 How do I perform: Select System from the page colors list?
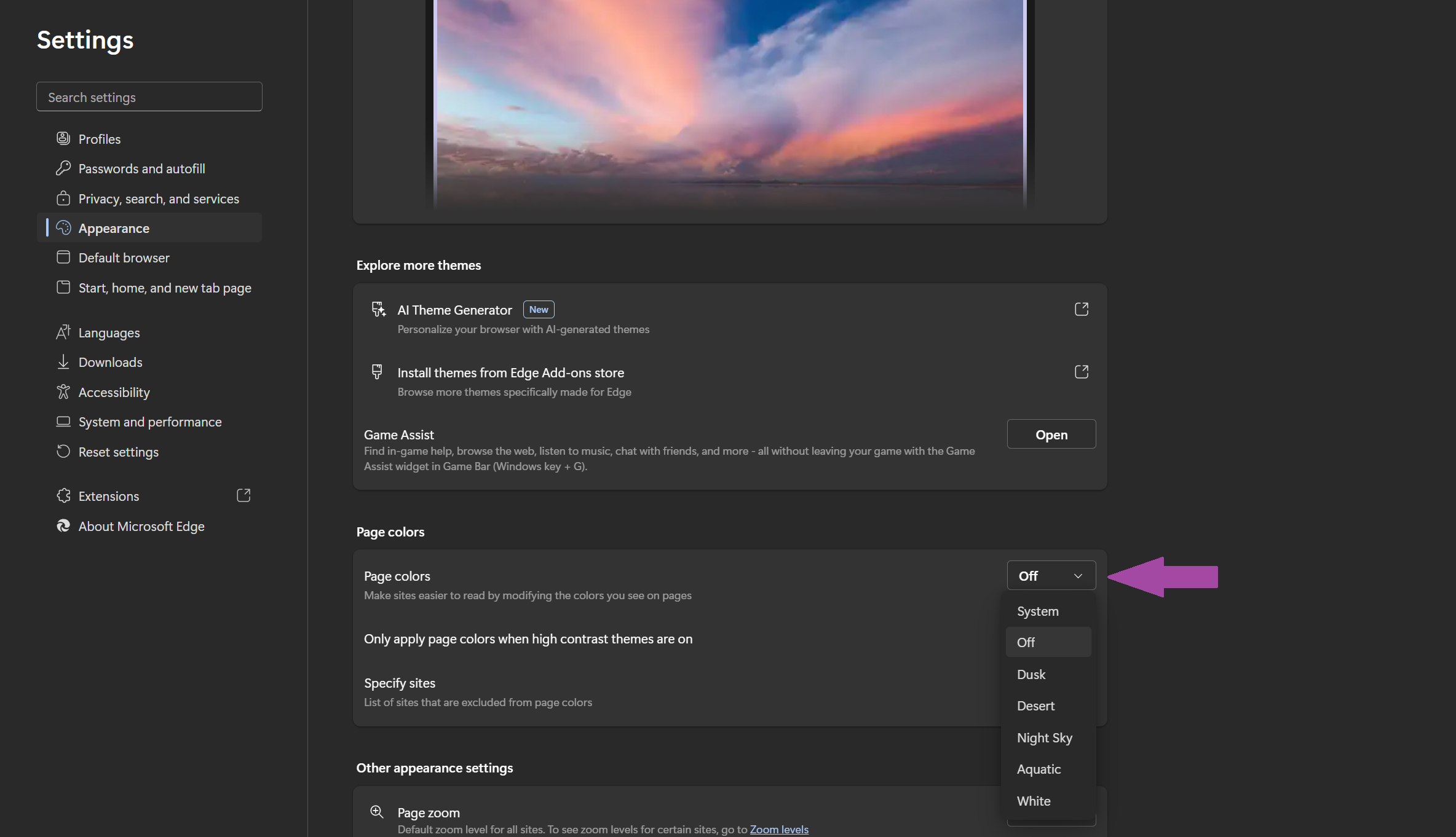(x=1037, y=611)
